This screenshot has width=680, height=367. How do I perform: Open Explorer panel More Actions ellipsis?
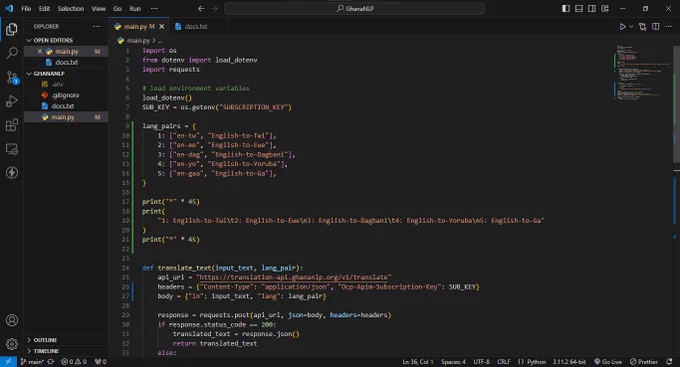[96, 26]
